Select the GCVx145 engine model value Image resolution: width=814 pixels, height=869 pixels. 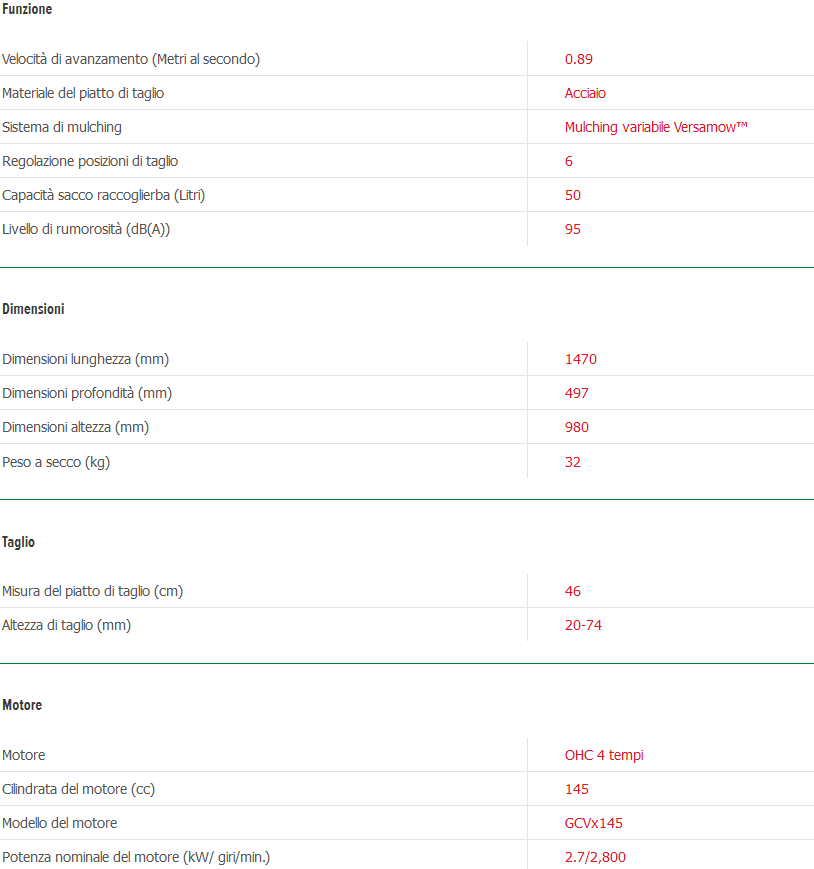(x=594, y=823)
